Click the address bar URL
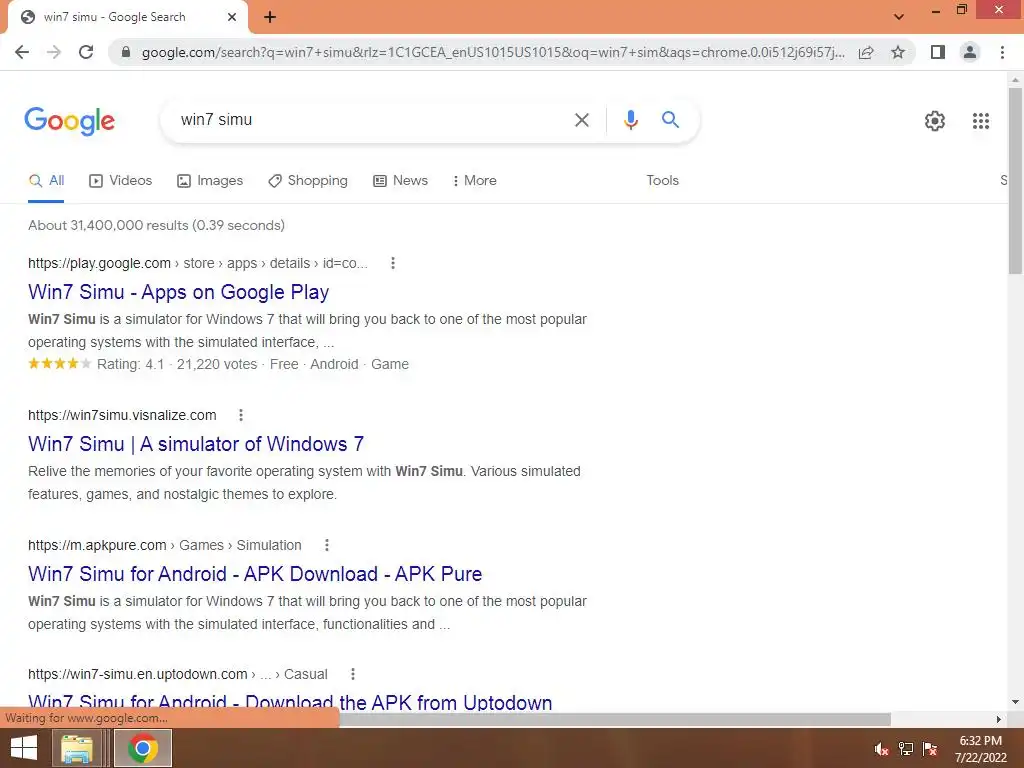 click(x=493, y=52)
